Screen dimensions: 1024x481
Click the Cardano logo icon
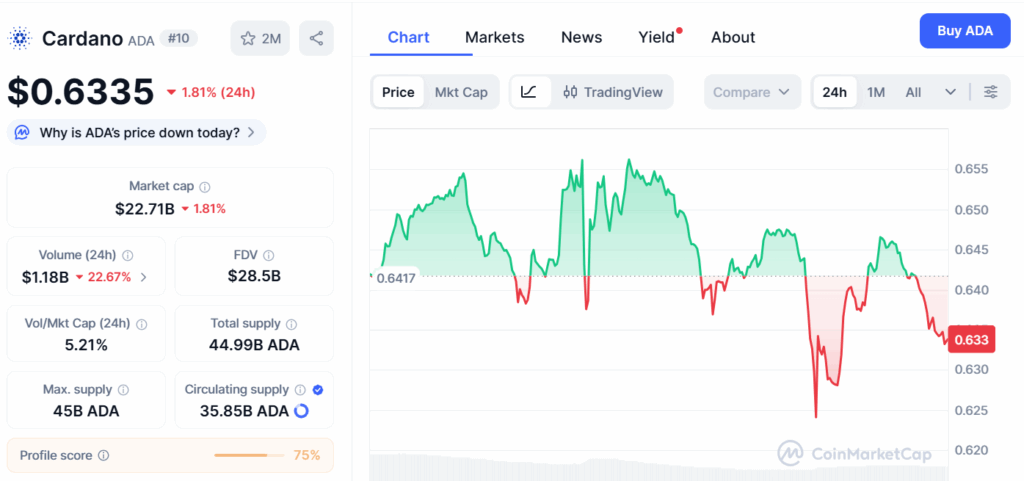click(20, 39)
